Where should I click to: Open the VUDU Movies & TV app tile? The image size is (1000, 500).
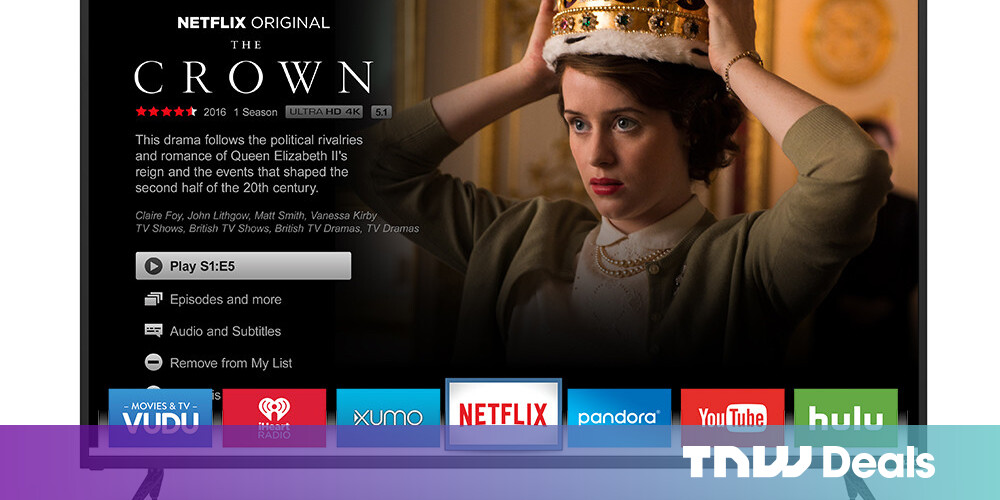pos(160,418)
